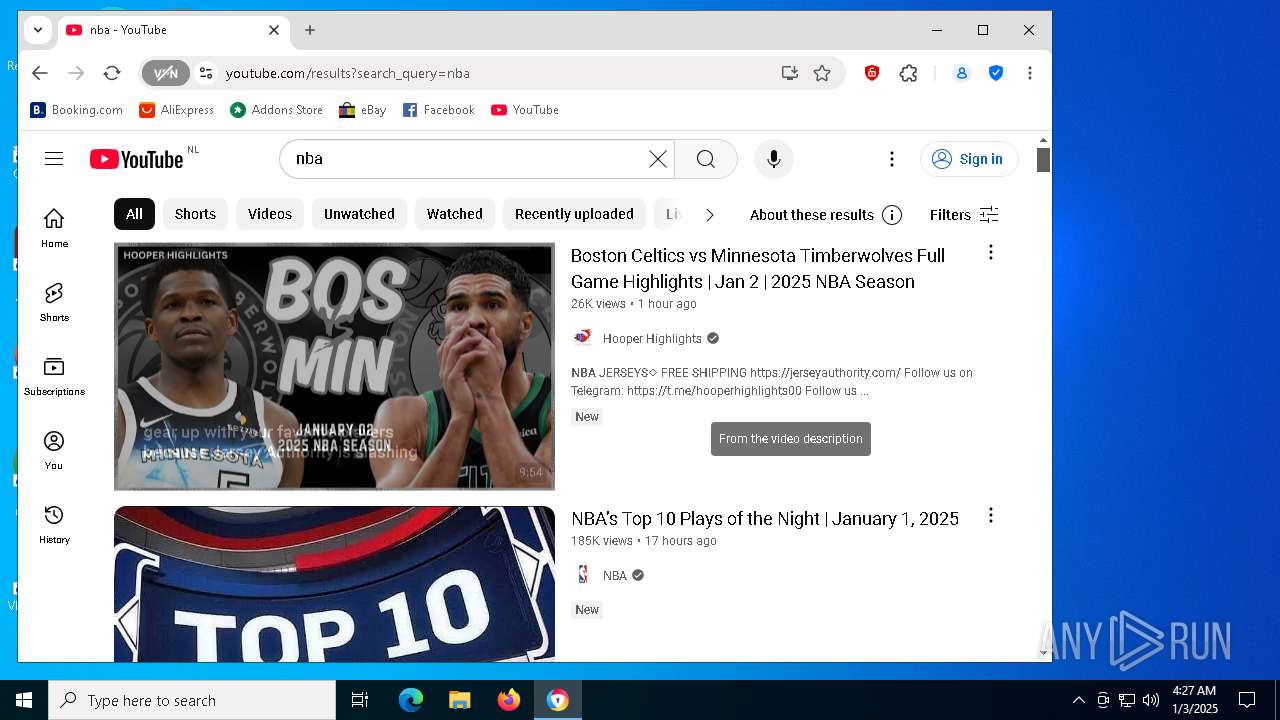
Task: Select the Shorts filter chip
Action: click(x=195, y=214)
